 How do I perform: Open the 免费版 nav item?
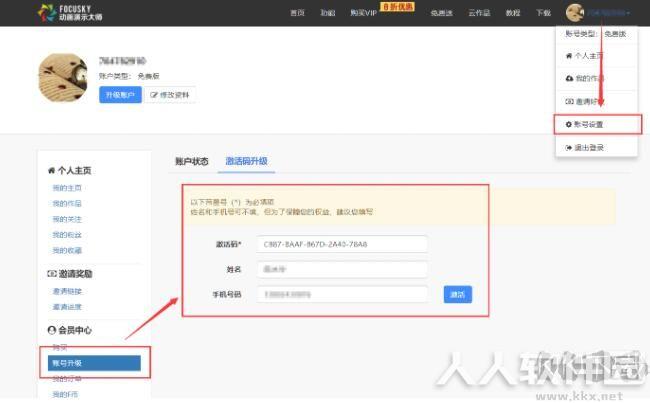click(x=441, y=13)
